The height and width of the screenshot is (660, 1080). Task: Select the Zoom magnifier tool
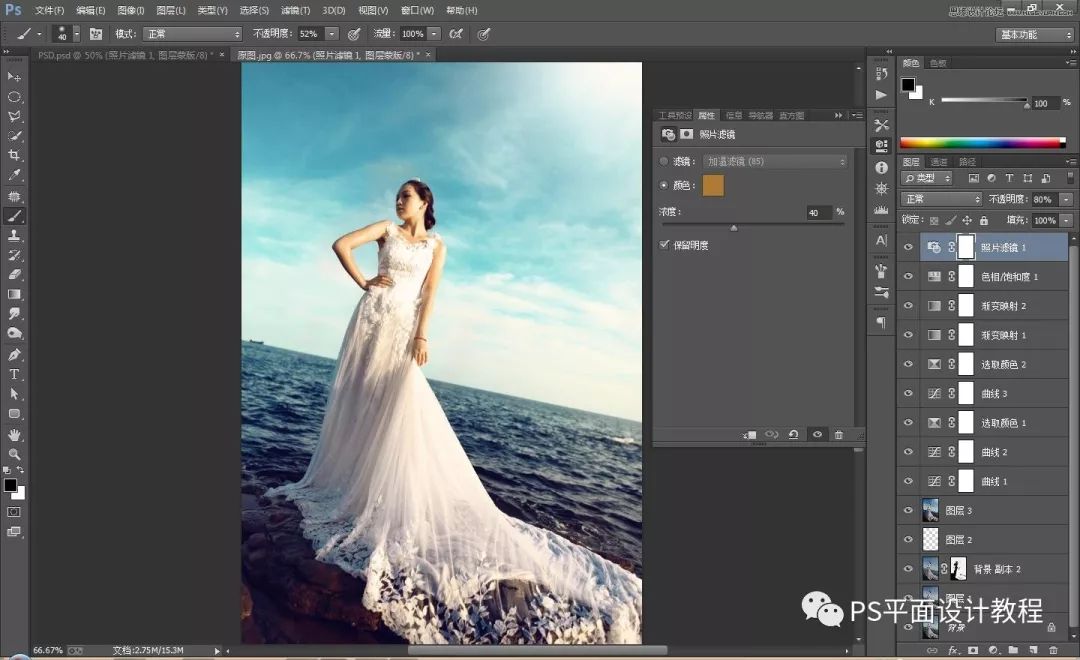coord(14,453)
